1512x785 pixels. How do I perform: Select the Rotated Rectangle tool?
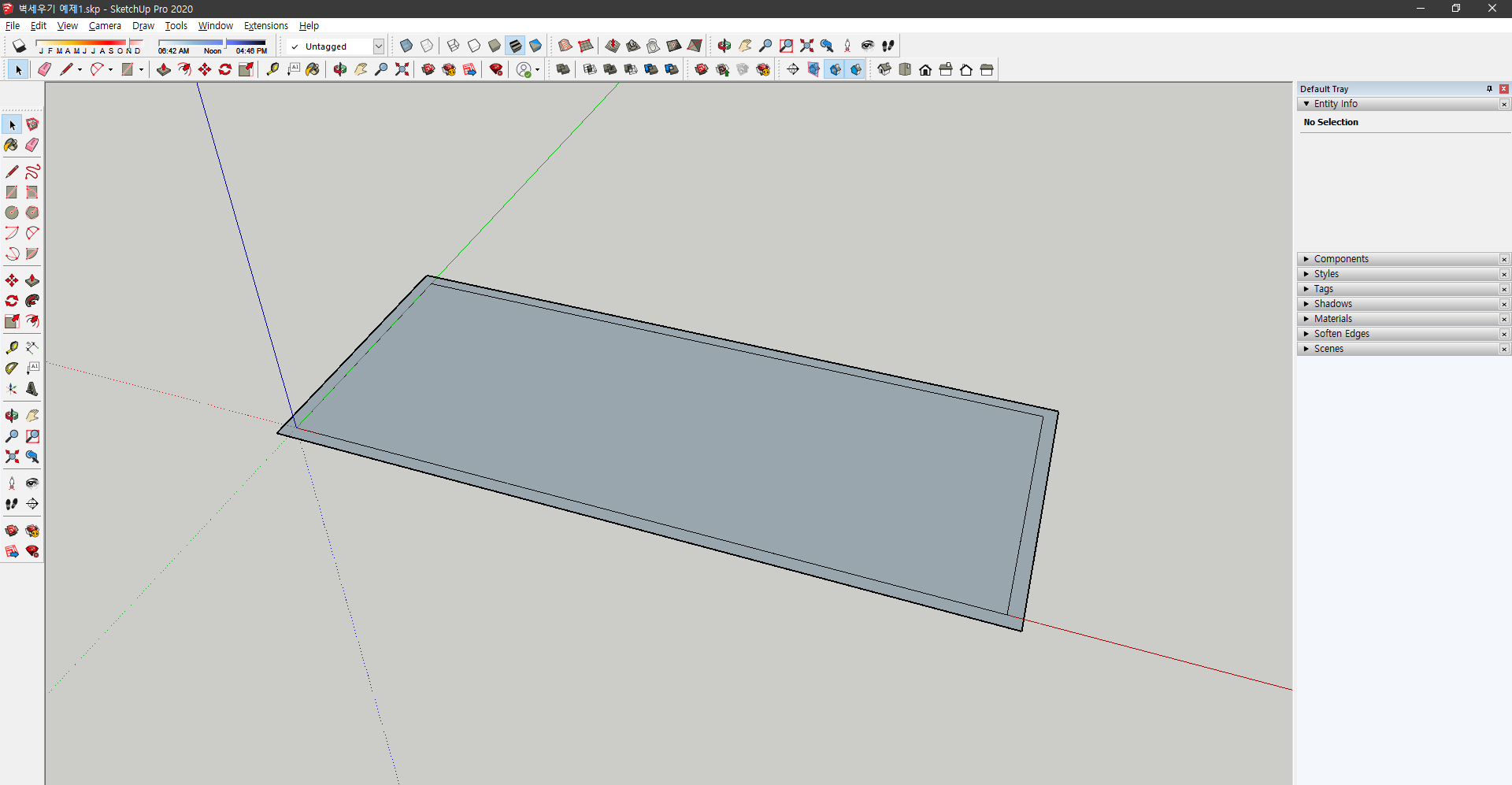pyautogui.click(x=32, y=192)
